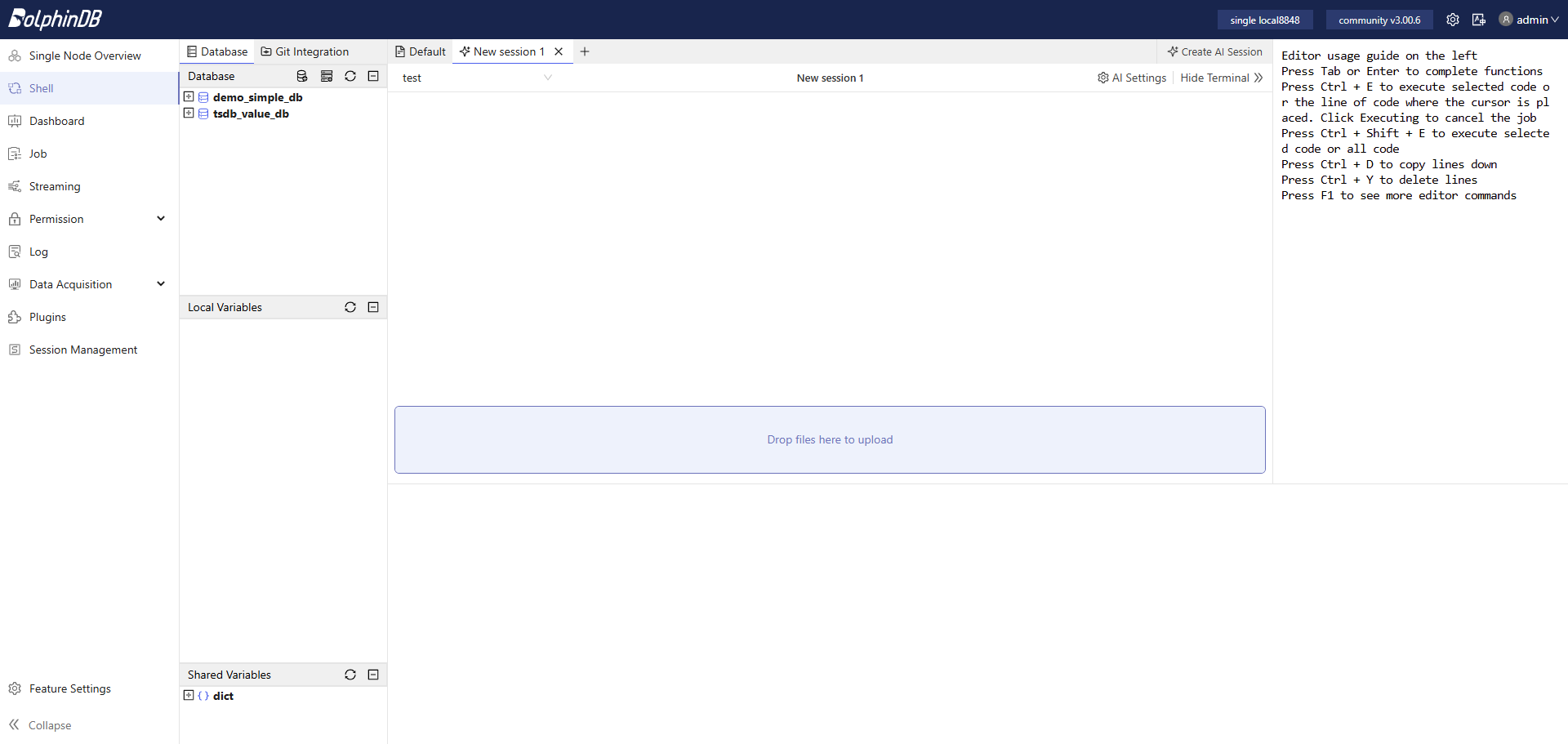The height and width of the screenshot is (744, 1568).
Task: Switch to the Default session tab
Action: click(421, 51)
